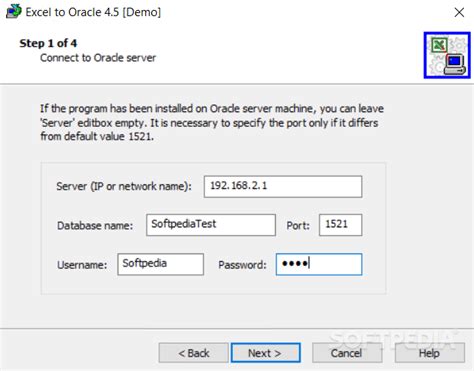
Task: Click the 'Database name:' label
Action: pyautogui.click(x=95, y=226)
